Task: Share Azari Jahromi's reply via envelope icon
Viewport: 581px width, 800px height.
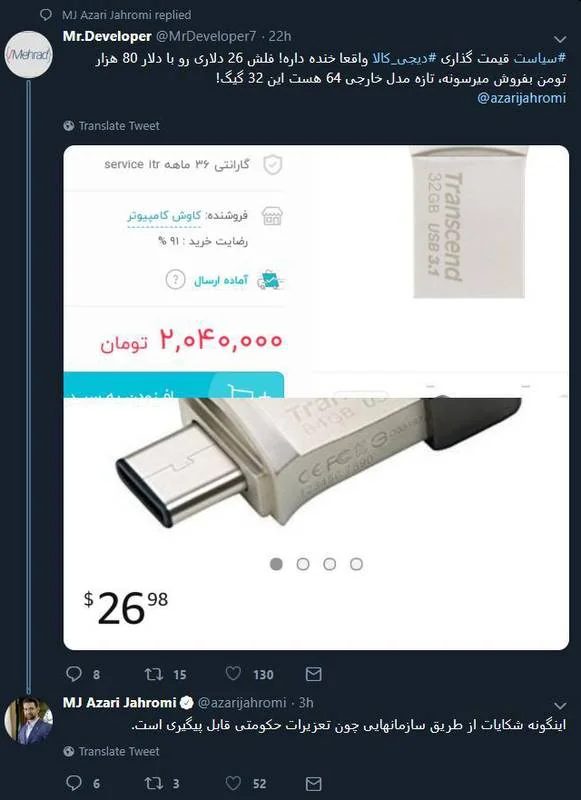Action: pos(313,783)
